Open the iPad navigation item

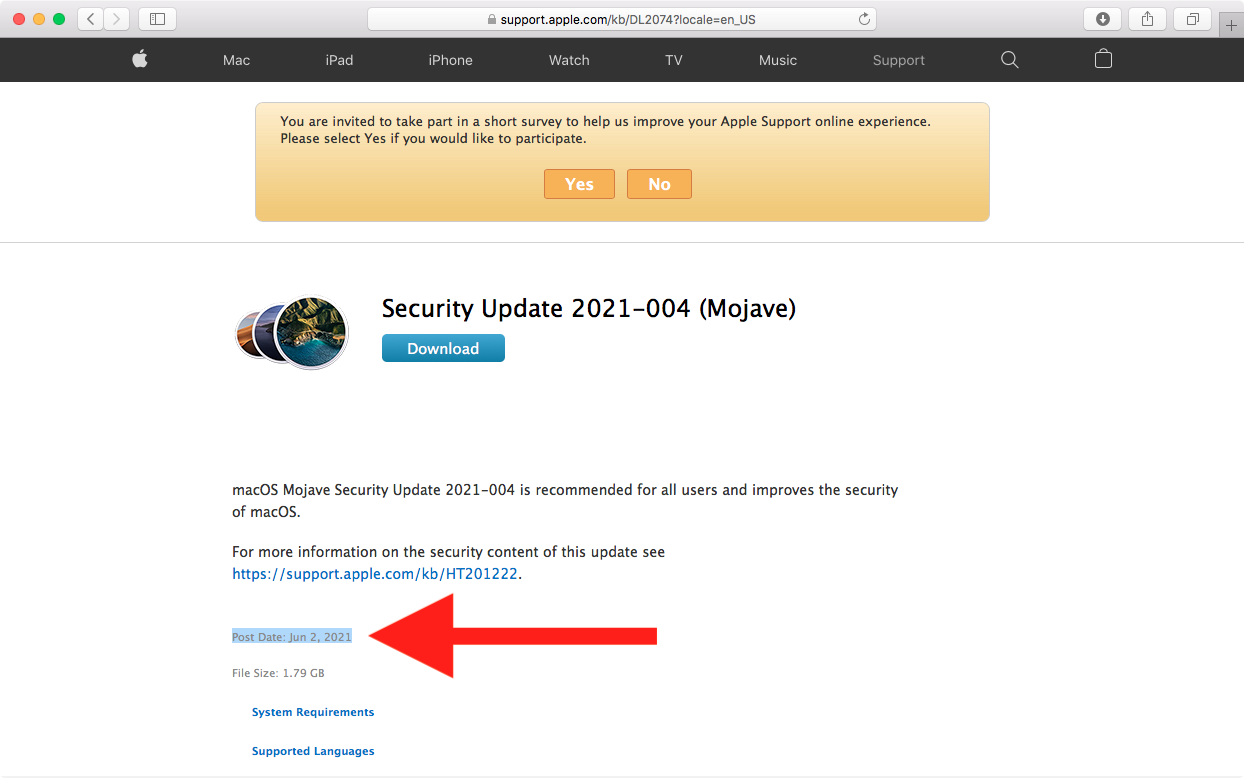click(x=339, y=60)
